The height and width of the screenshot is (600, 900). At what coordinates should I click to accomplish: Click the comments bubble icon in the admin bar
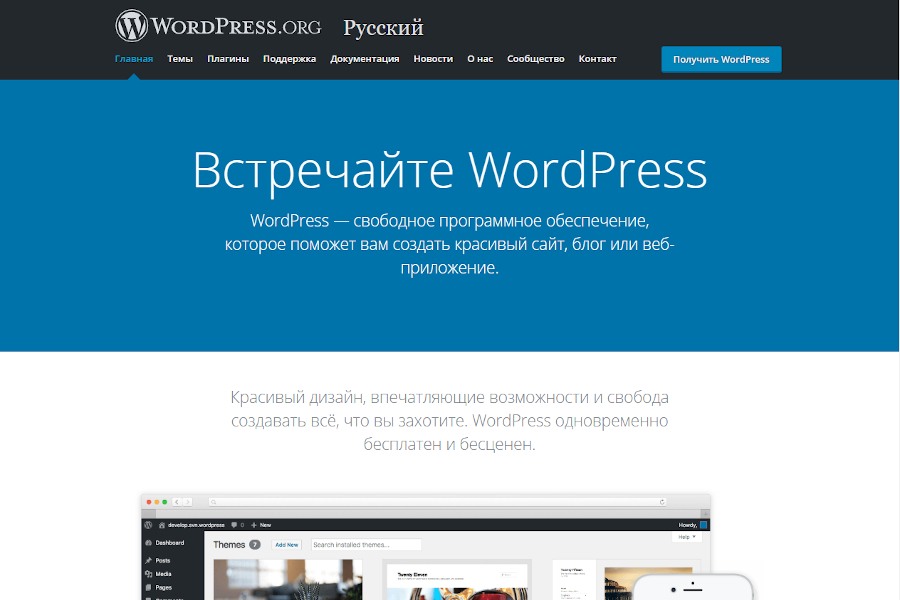[234, 524]
